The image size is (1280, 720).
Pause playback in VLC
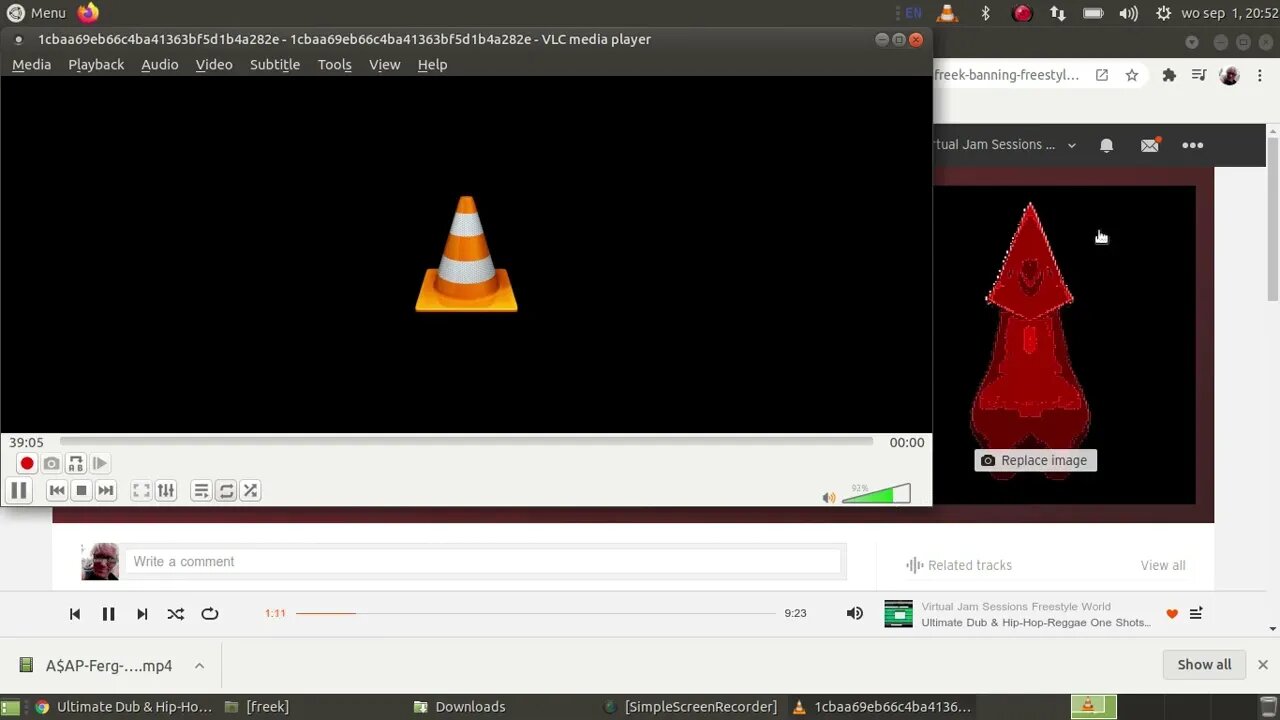(18, 490)
